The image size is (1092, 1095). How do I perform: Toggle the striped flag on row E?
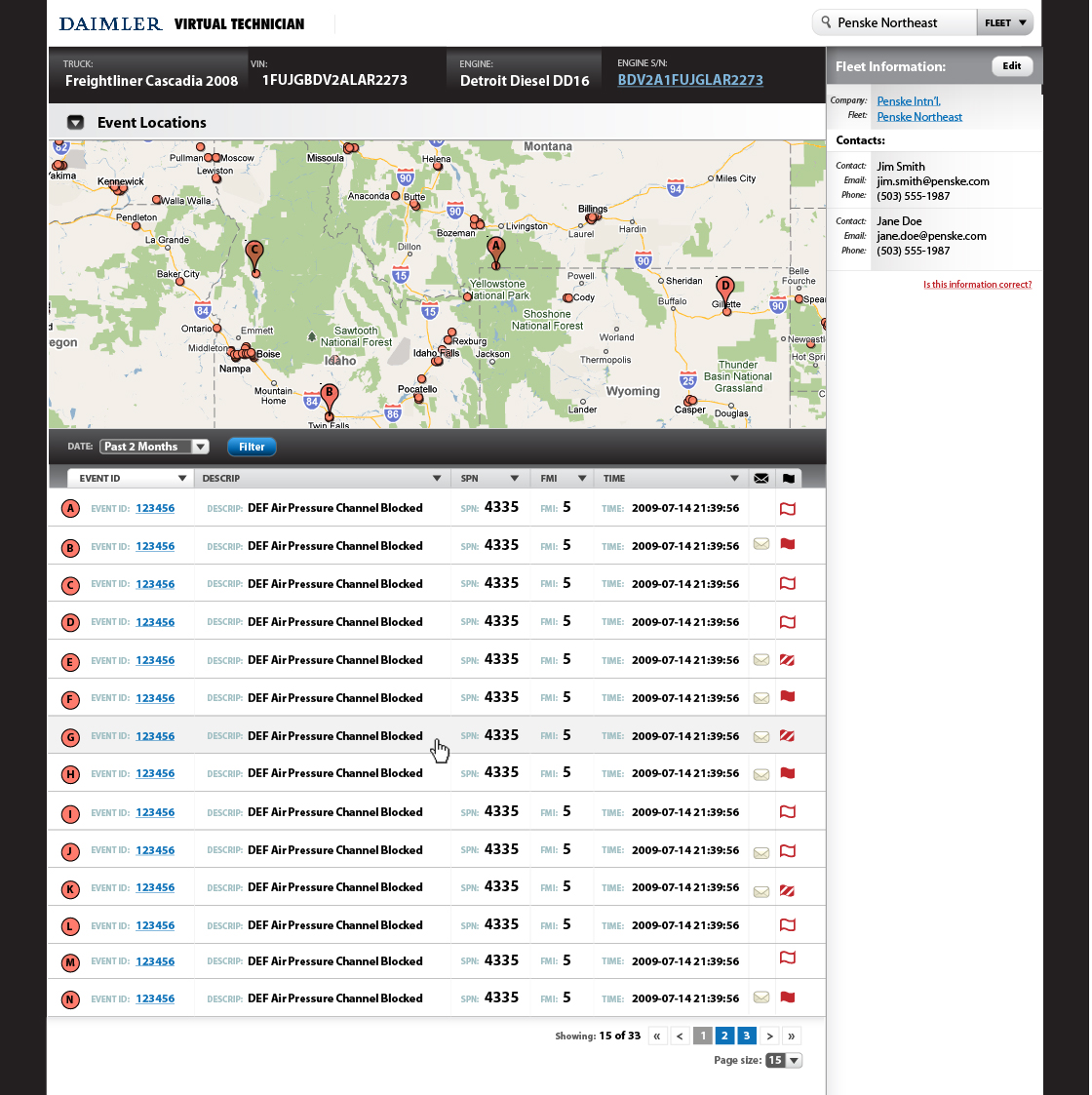click(787, 660)
